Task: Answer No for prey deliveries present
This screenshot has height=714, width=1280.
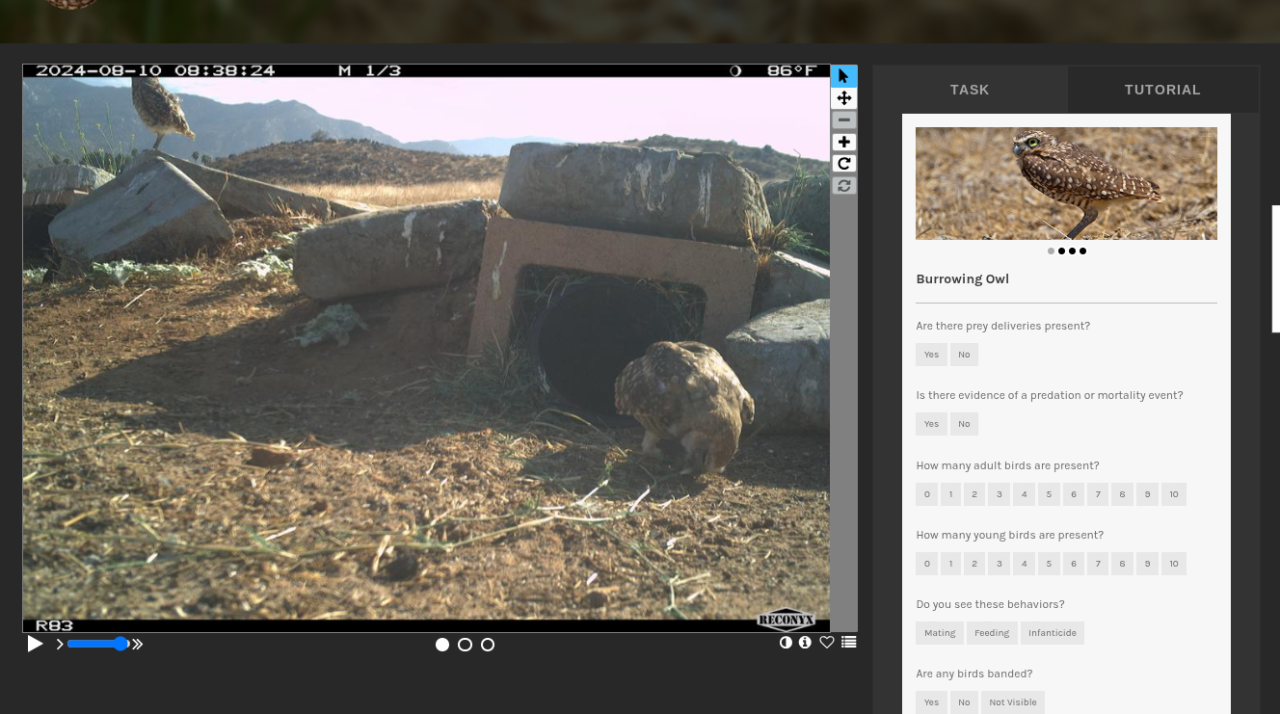Action: [x=964, y=354]
